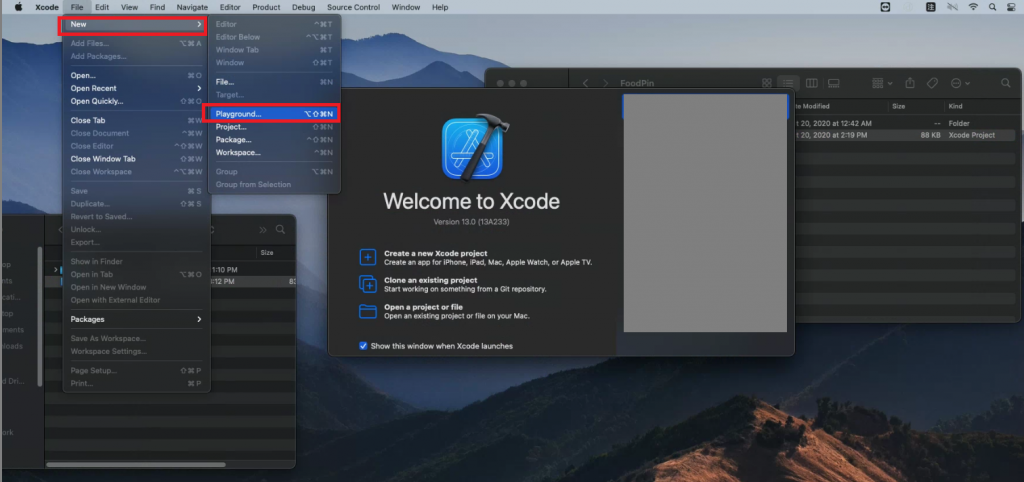Open Control Center from the menu bar
1024x482 pixels.
[1012, 7]
